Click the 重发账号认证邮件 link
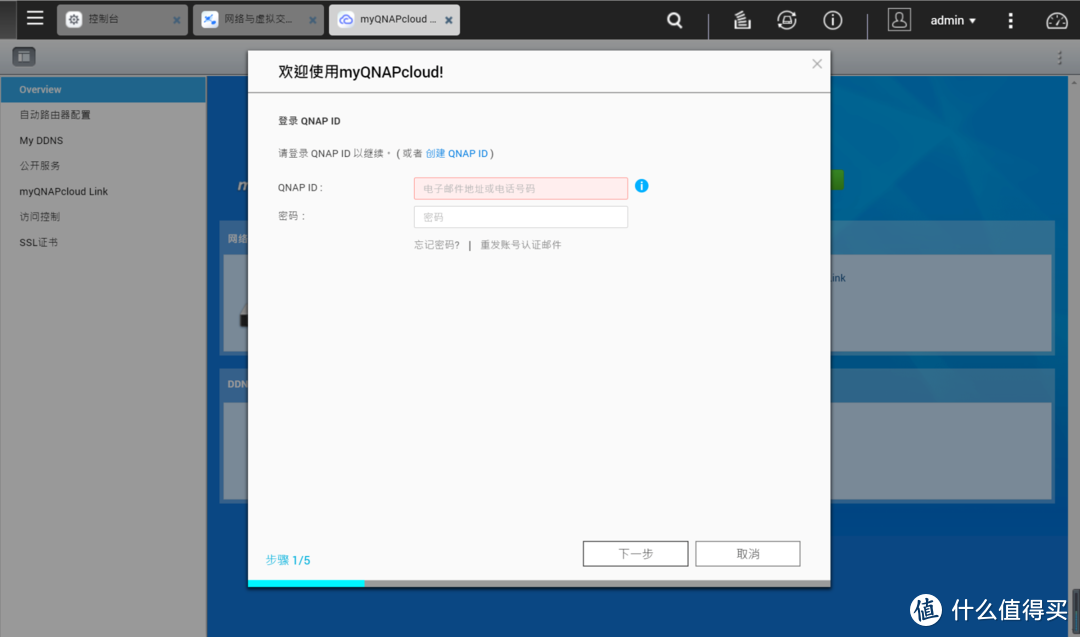This screenshot has height=637, width=1080. [x=521, y=245]
